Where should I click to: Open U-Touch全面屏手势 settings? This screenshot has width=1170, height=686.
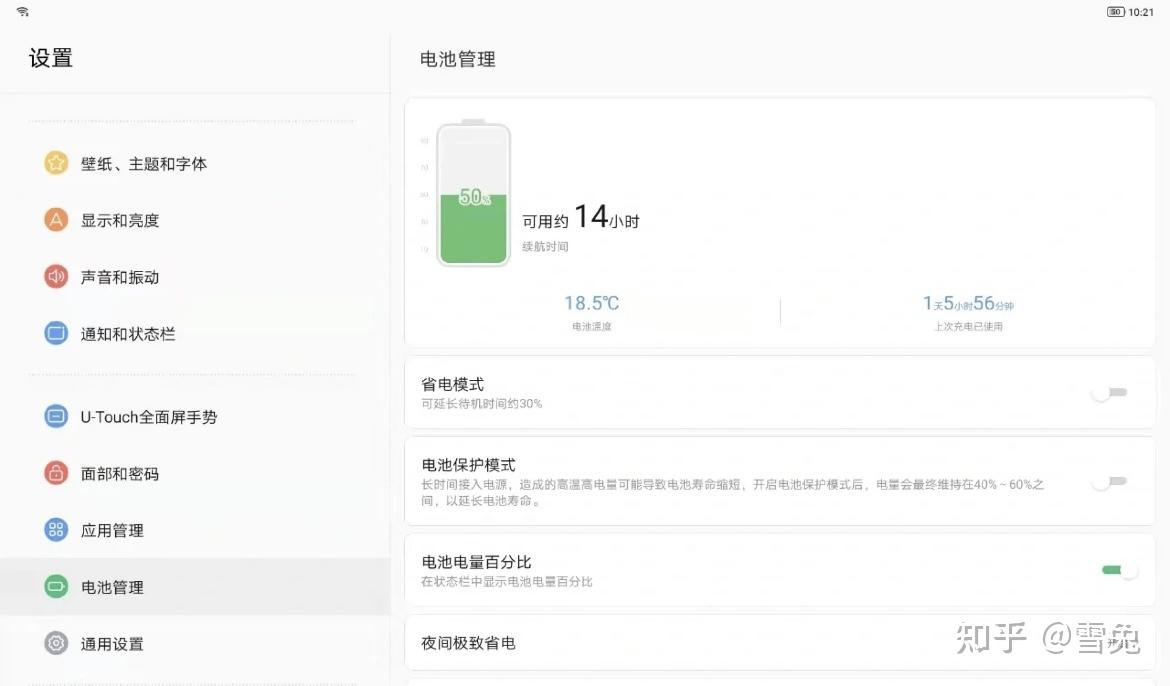point(195,417)
